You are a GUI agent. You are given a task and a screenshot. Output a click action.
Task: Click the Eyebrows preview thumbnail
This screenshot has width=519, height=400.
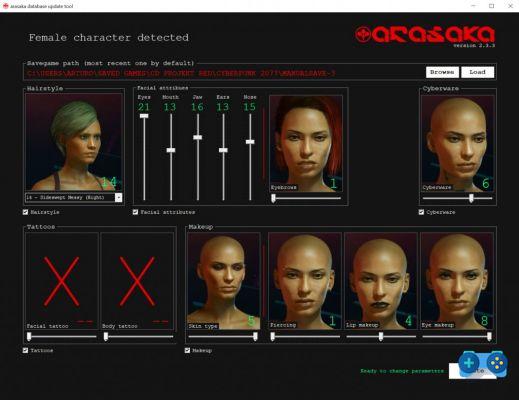306,143
